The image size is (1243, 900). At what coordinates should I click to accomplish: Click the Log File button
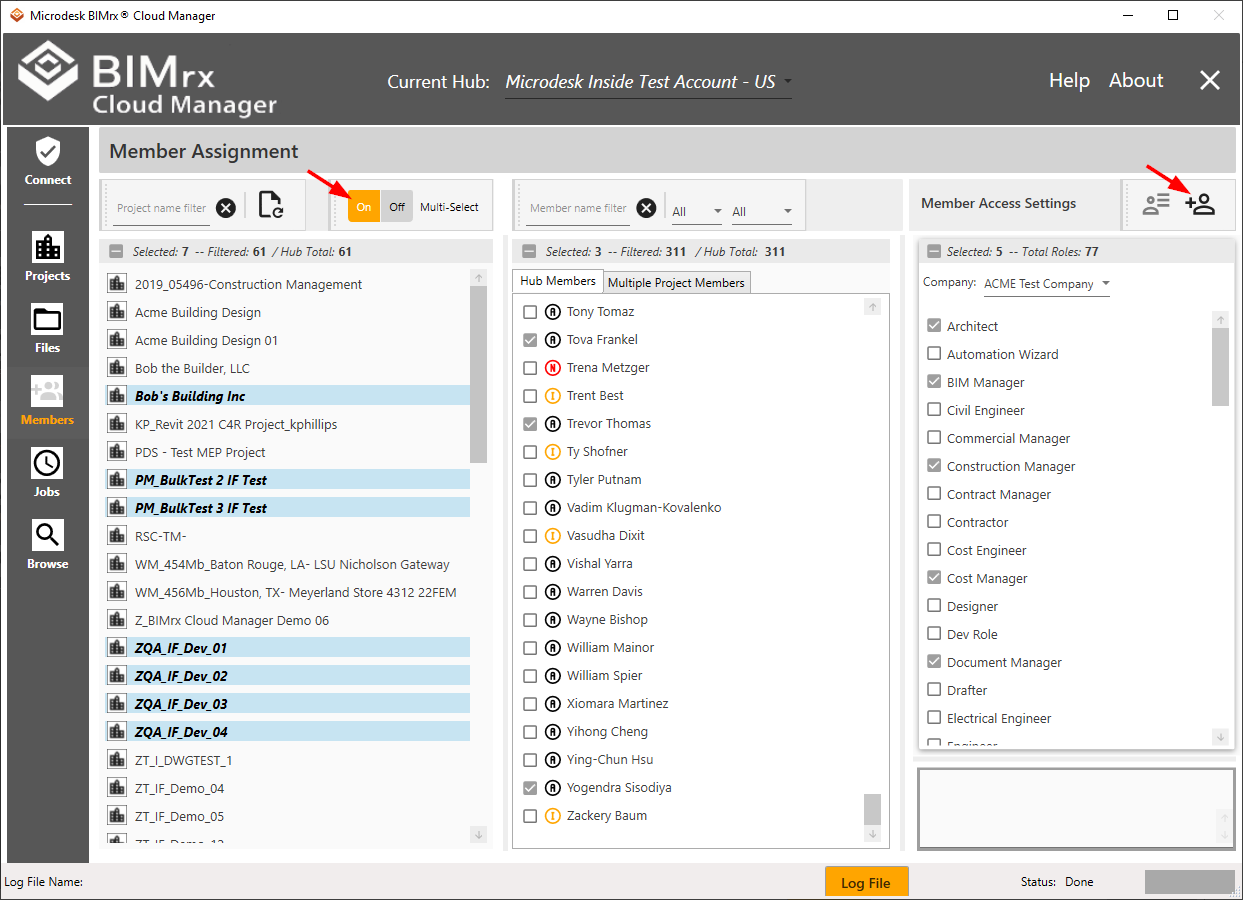[x=866, y=882]
